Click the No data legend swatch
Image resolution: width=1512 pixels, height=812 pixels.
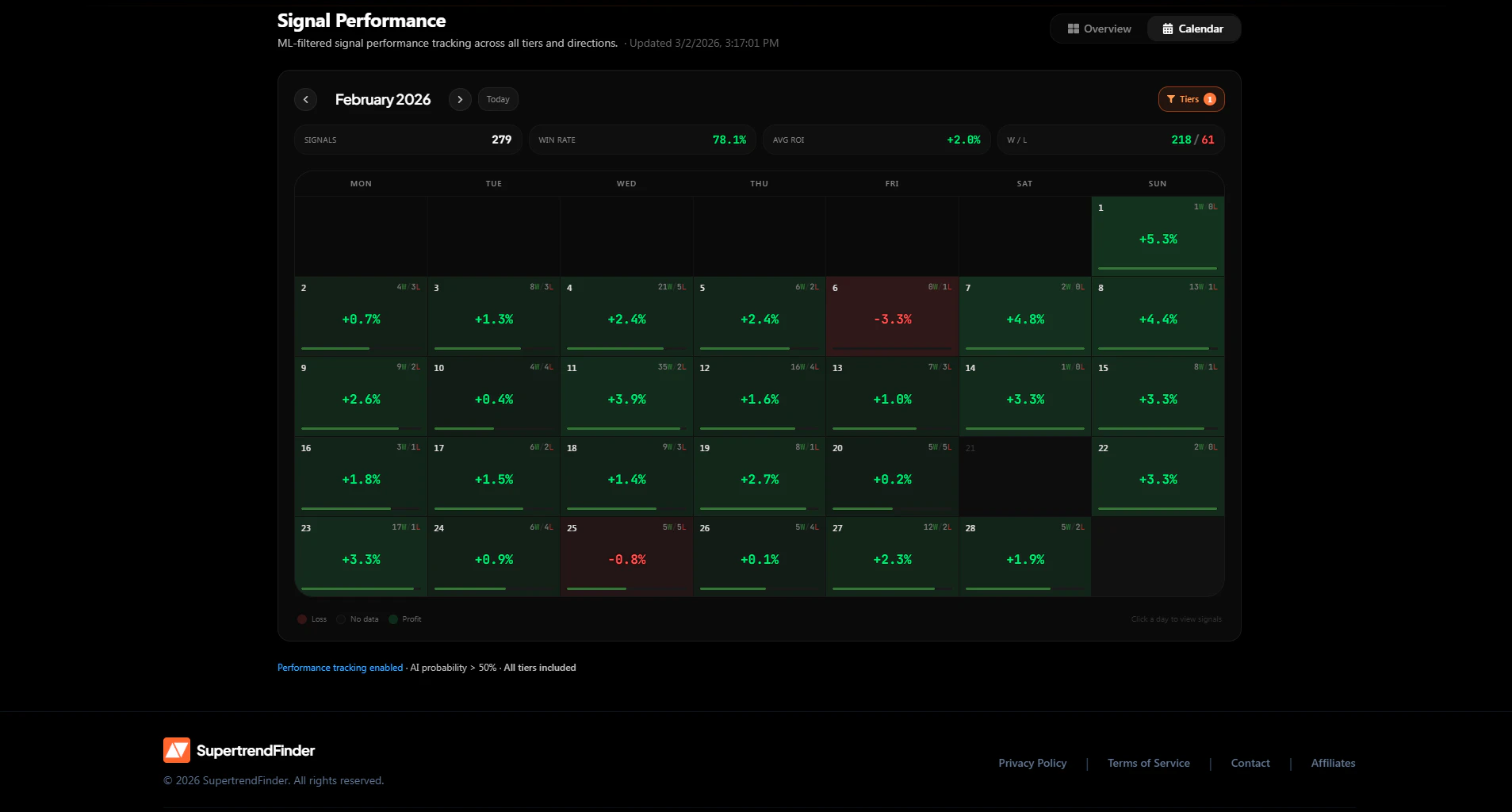[341, 619]
